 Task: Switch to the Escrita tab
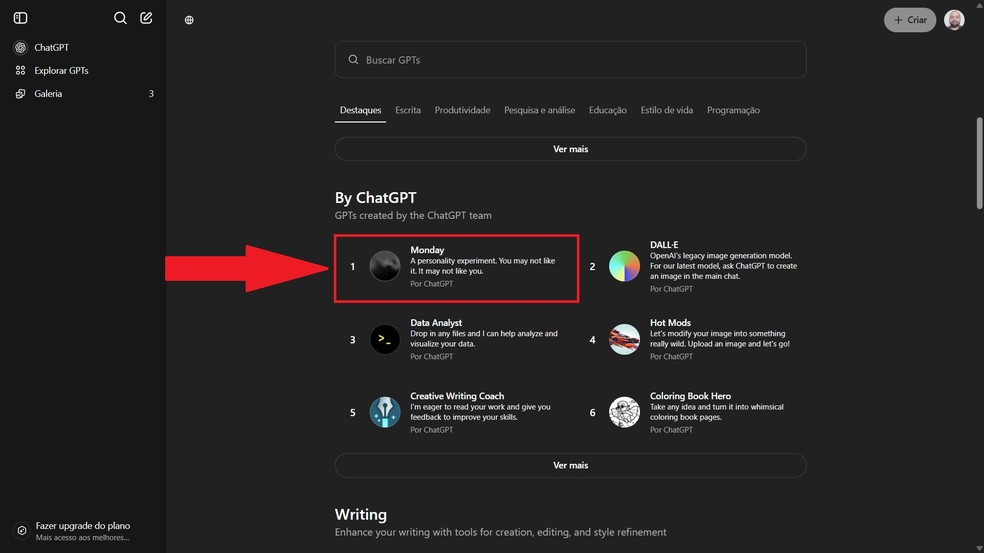[408, 110]
